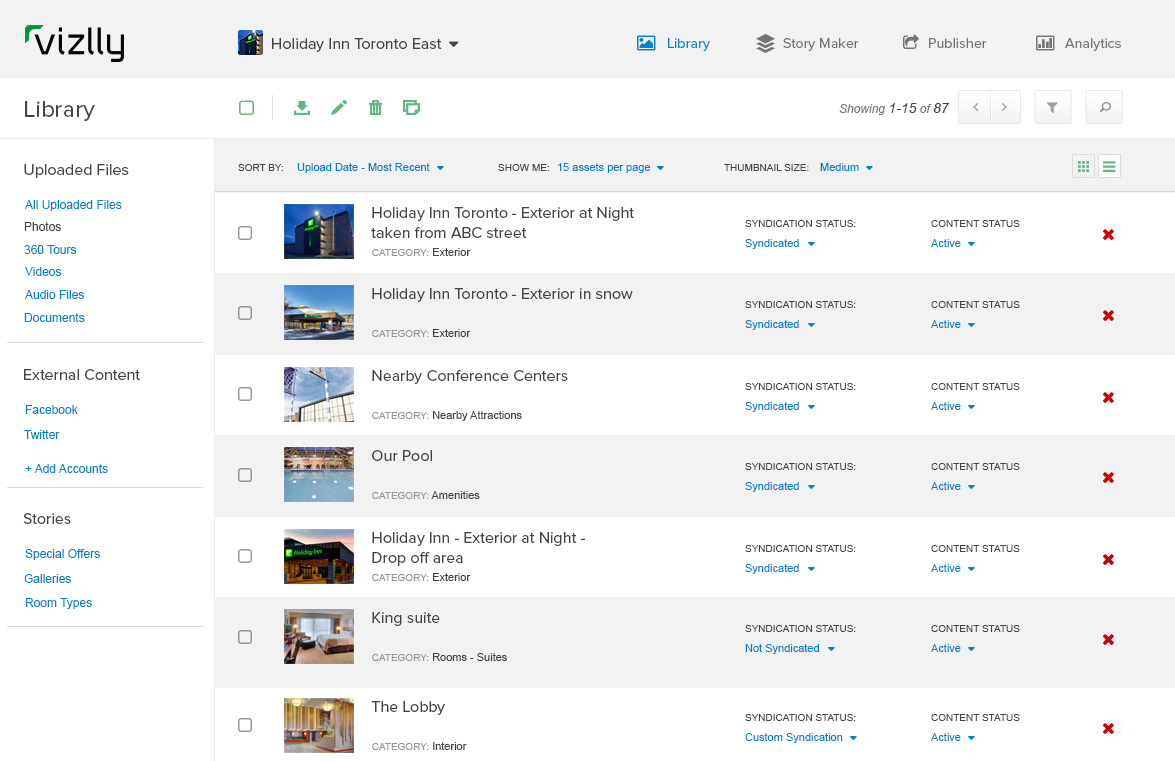
Task: Open the search magnifier button
Action: click(1105, 107)
